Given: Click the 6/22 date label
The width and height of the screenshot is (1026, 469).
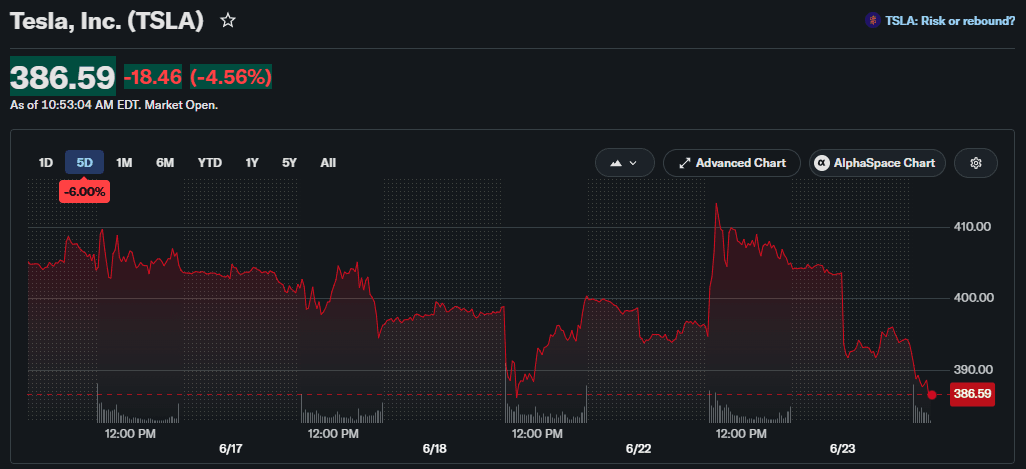Looking at the screenshot, I should [x=638, y=449].
